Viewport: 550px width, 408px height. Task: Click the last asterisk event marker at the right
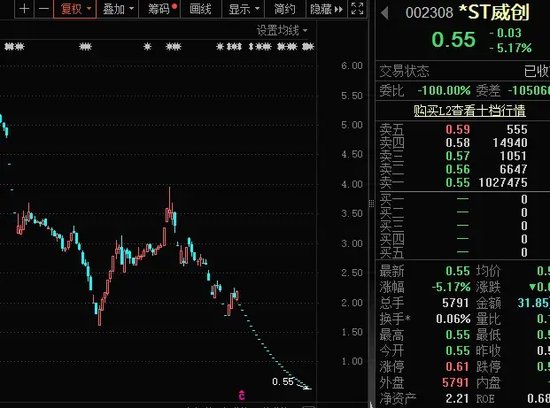[x=308, y=47]
